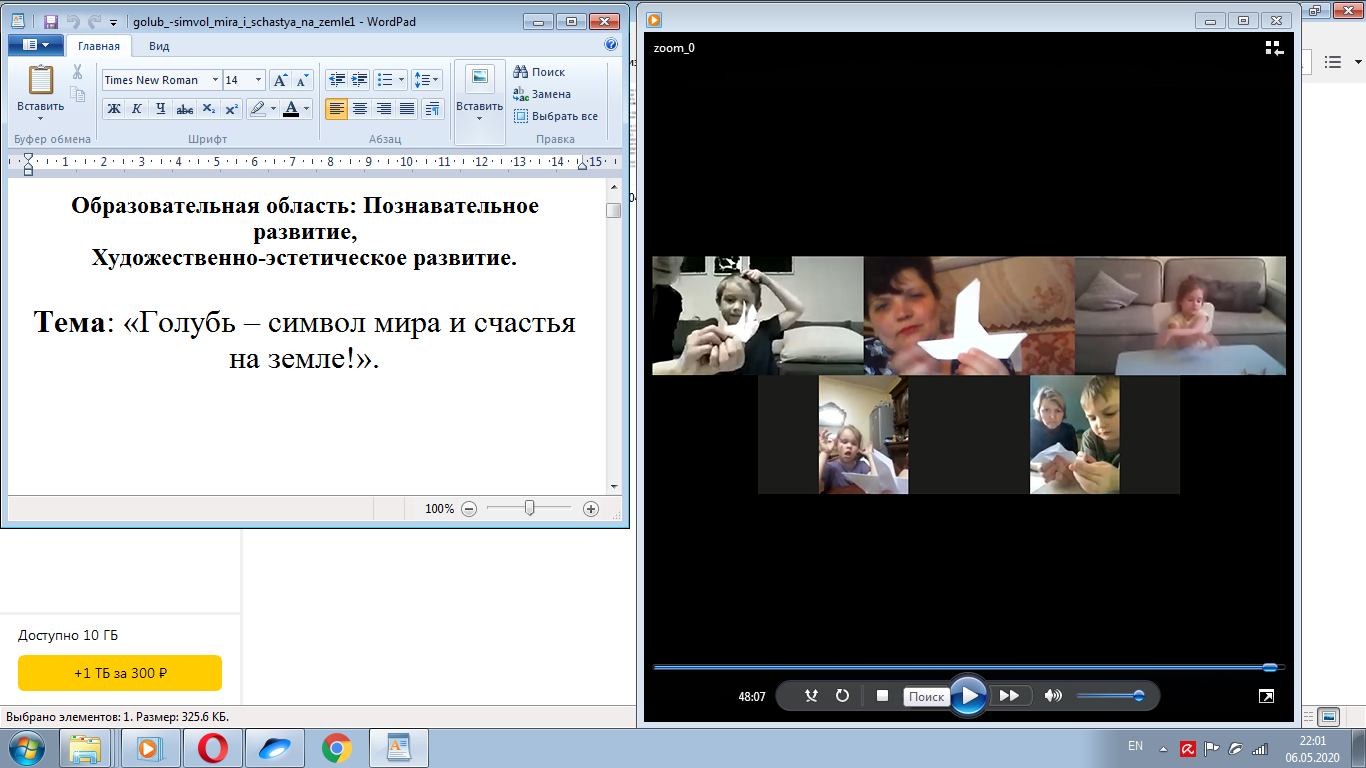Toggle italic formatting (К) button
Image resolution: width=1366 pixels, height=768 pixels.
coord(137,109)
